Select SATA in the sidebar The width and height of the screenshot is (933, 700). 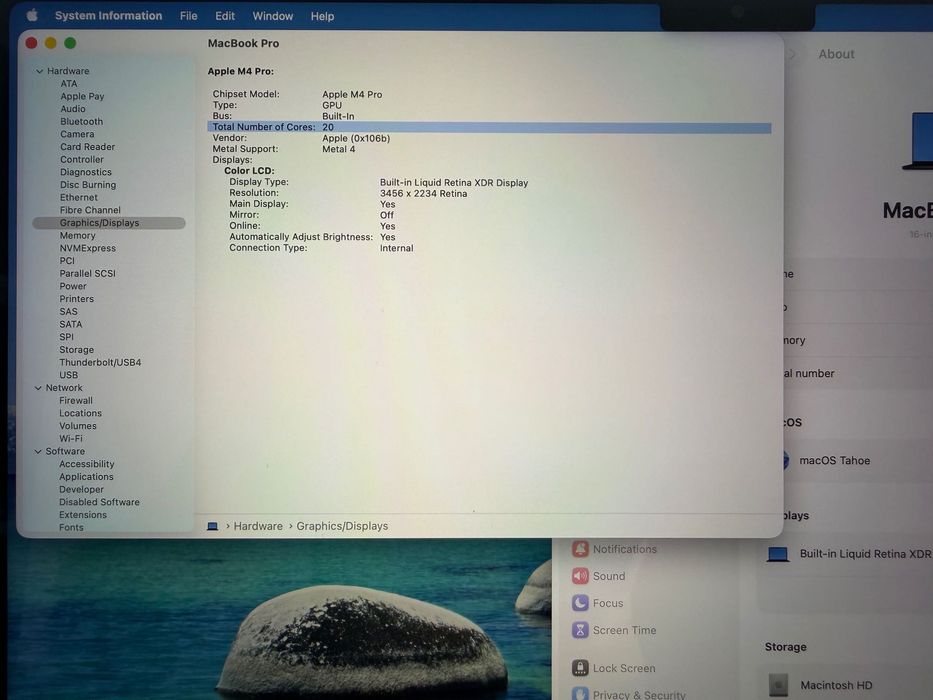71,324
